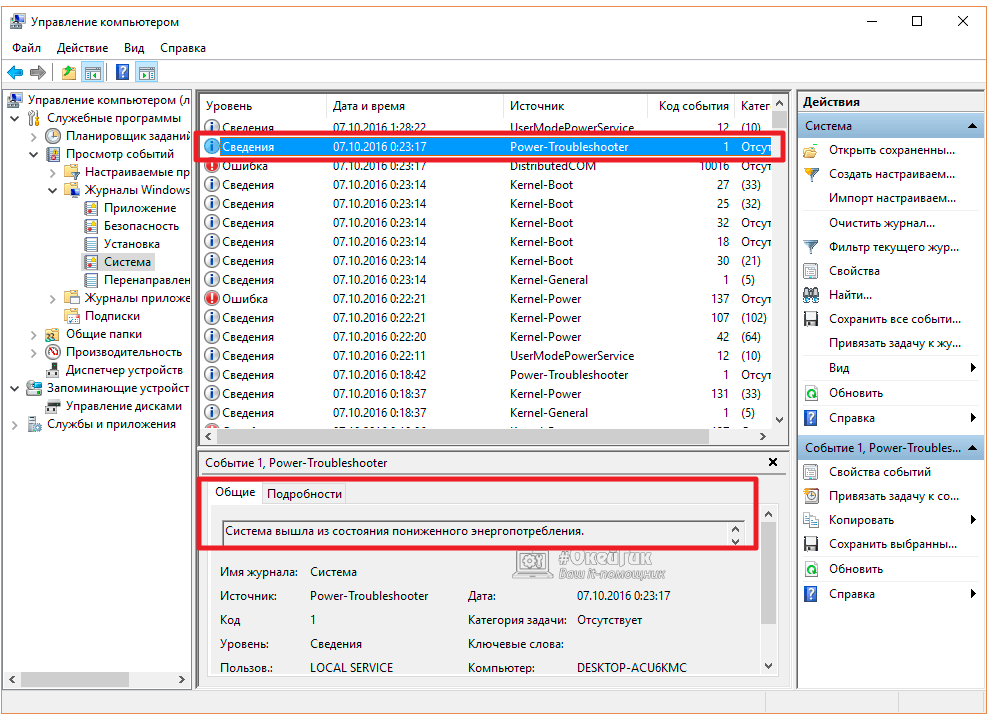Click red error icon of Kernel-Power event 137
Image resolution: width=990 pixels, height=721 pixels.
212,299
